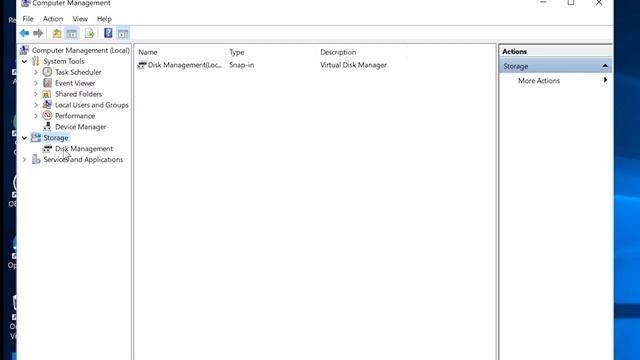Click the Task Scheduler clock icon

47,72
